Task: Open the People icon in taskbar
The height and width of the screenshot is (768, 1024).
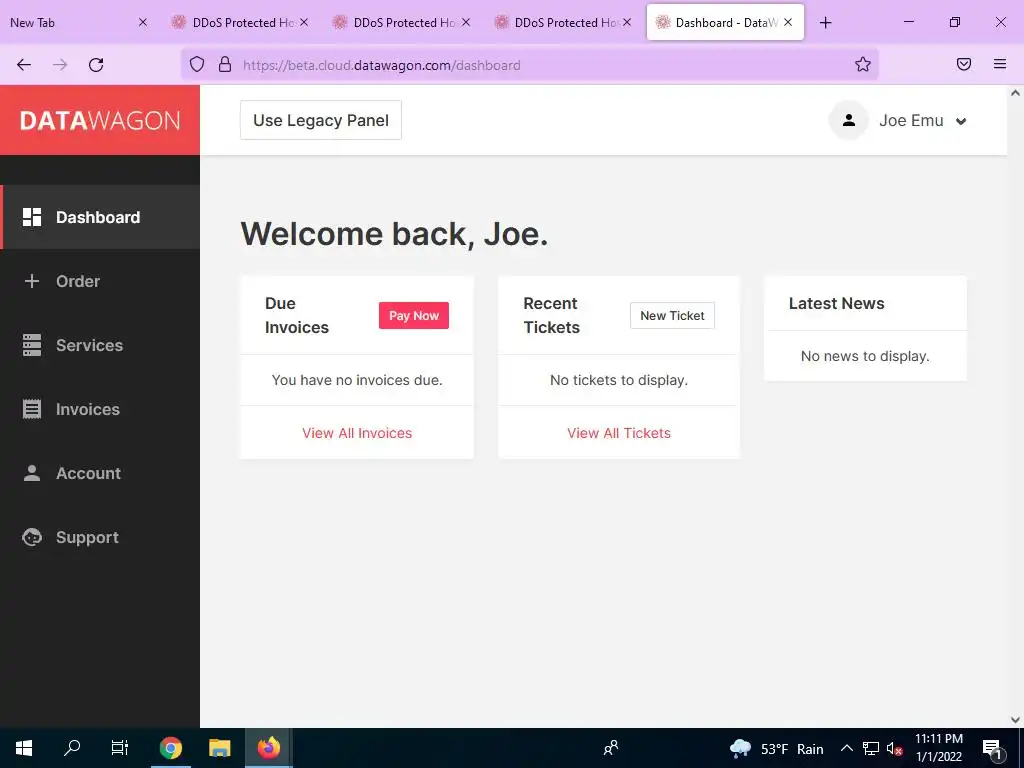Action: [x=611, y=748]
